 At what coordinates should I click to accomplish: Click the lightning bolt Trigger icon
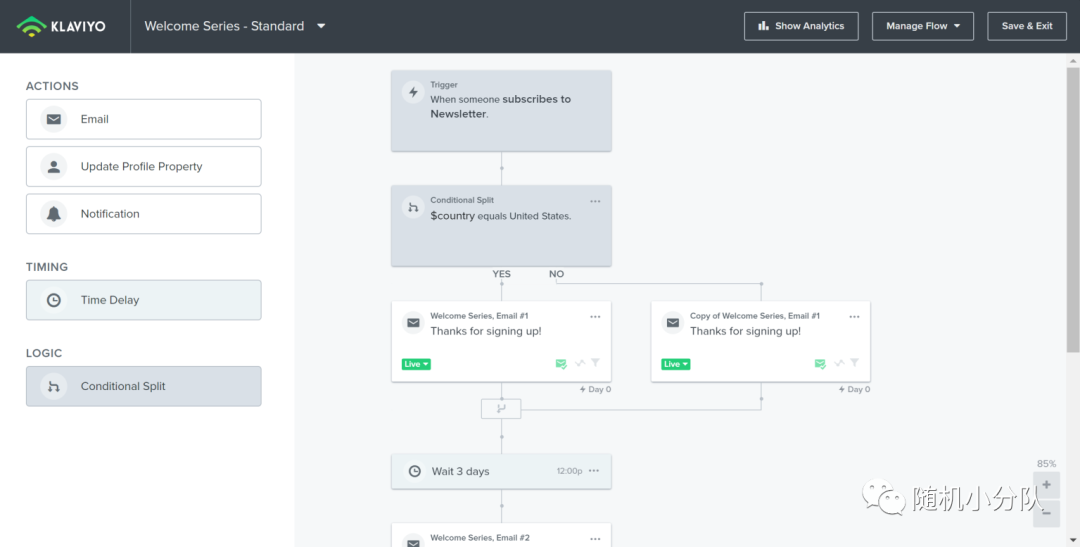pos(413,92)
